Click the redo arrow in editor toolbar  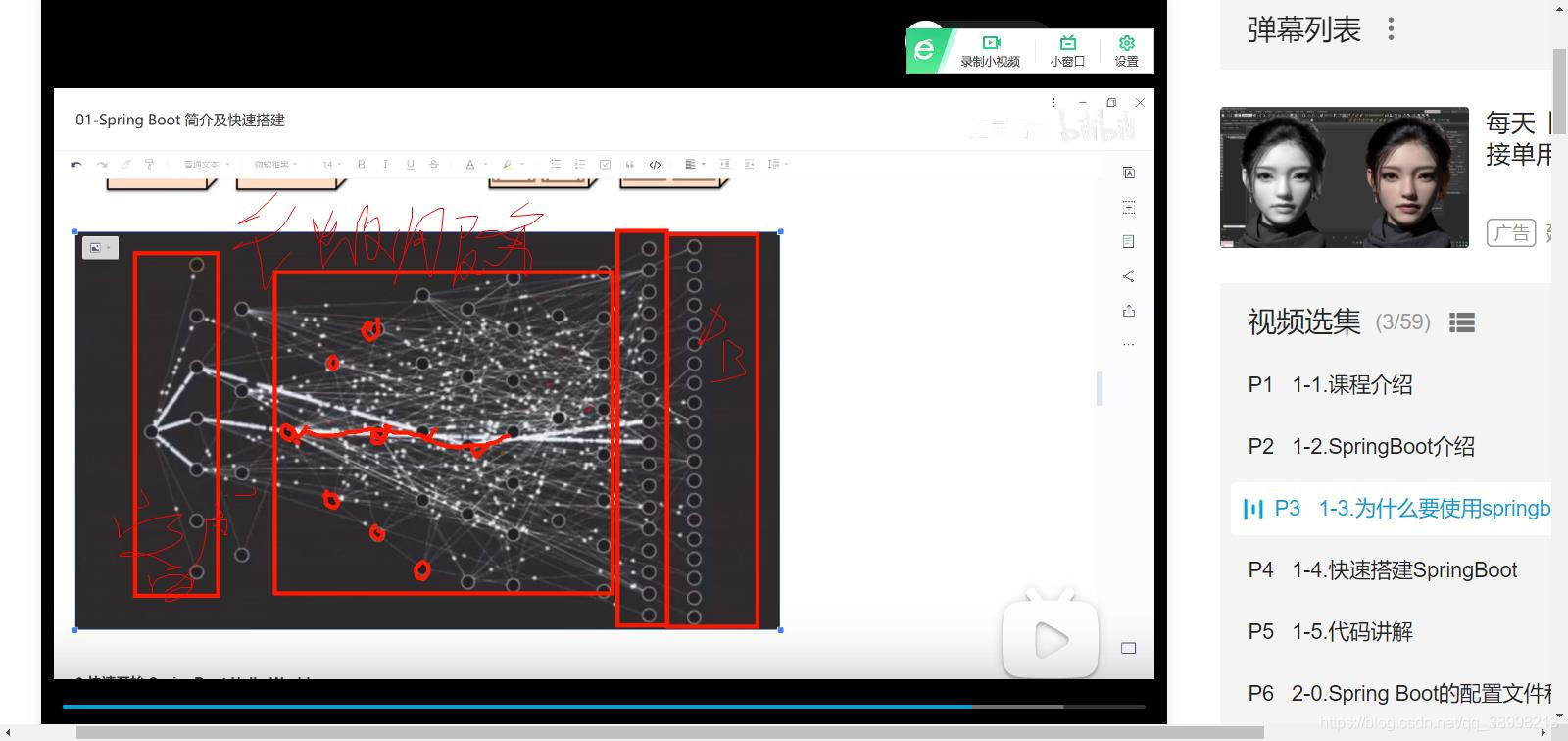[102, 165]
